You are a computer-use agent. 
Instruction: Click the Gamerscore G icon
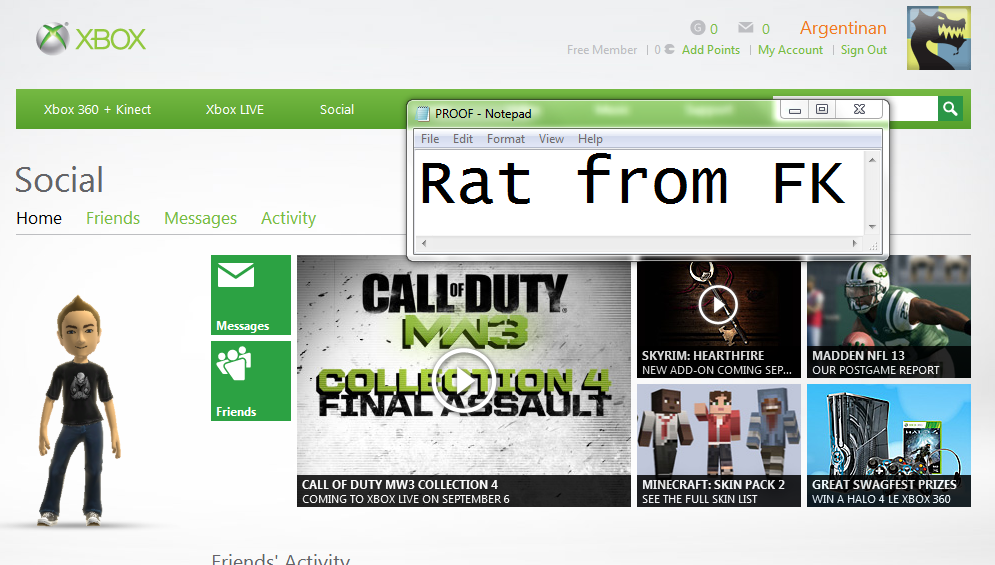[x=697, y=27]
